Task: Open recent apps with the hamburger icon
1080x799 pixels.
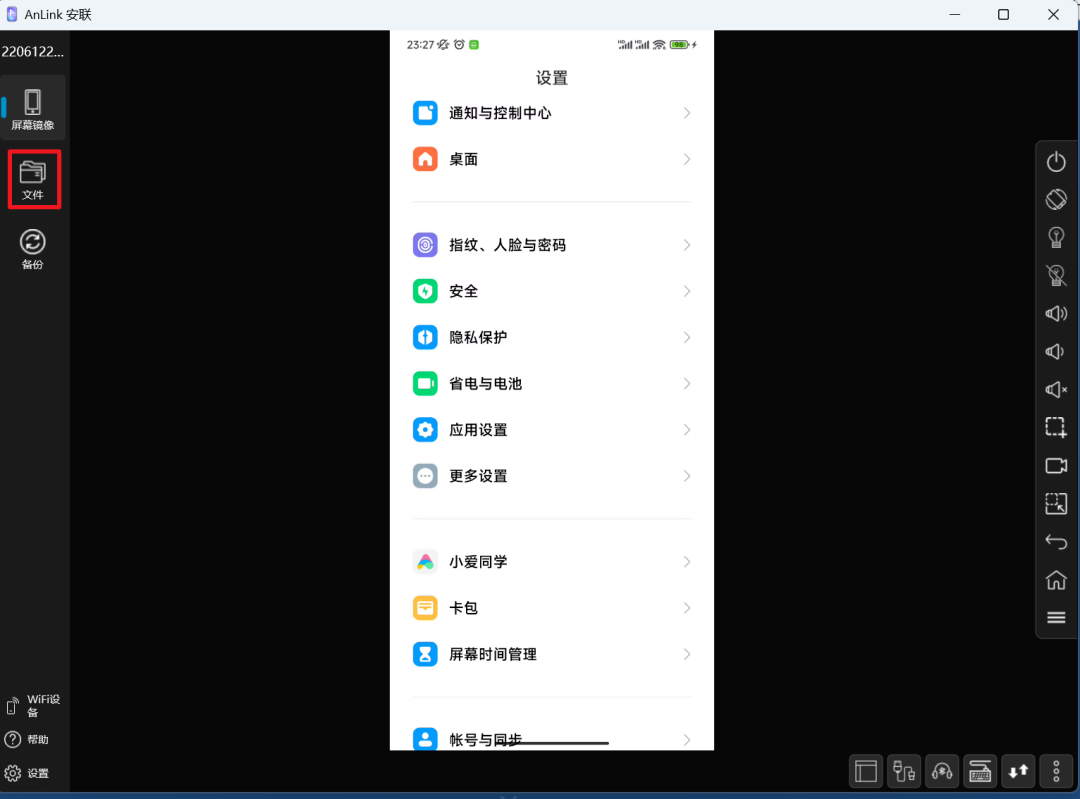Action: pyautogui.click(x=1056, y=617)
